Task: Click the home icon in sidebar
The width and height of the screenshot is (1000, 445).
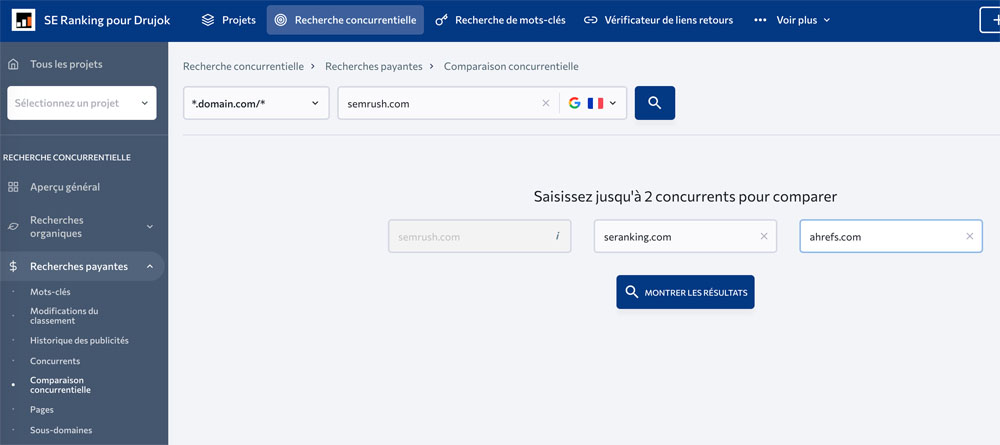Action: coord(13,64)
